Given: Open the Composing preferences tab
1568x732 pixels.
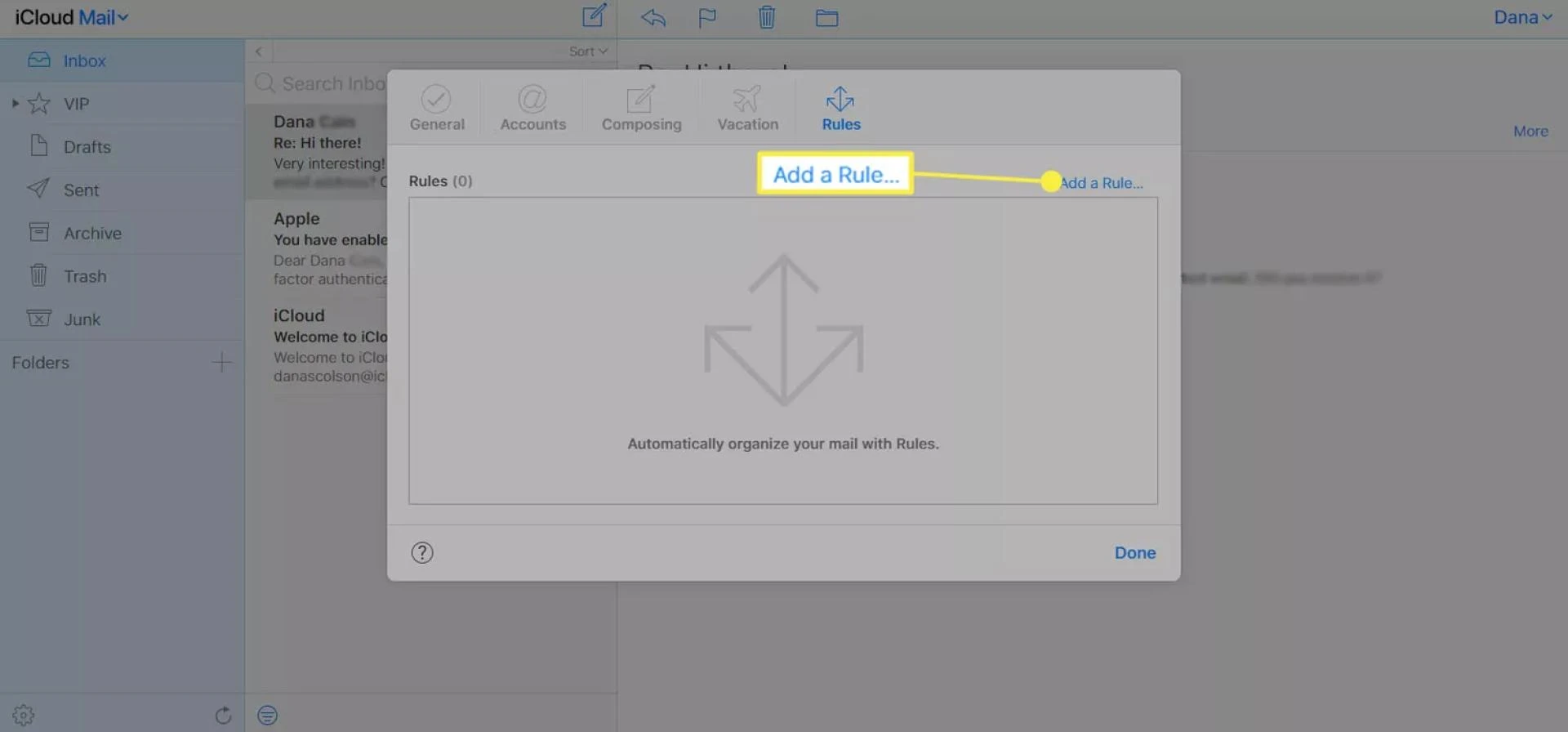Looking at the screenshot, I should click(x=641, y=108).
